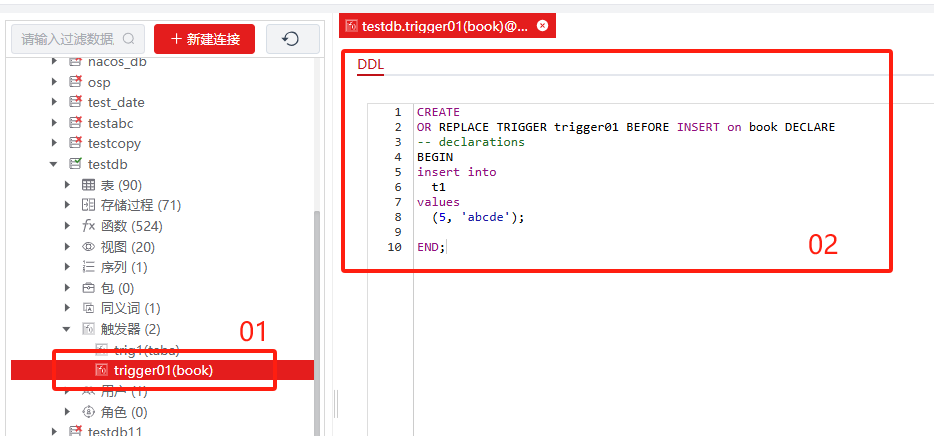Click the 新建连接 new connection button

204,39
